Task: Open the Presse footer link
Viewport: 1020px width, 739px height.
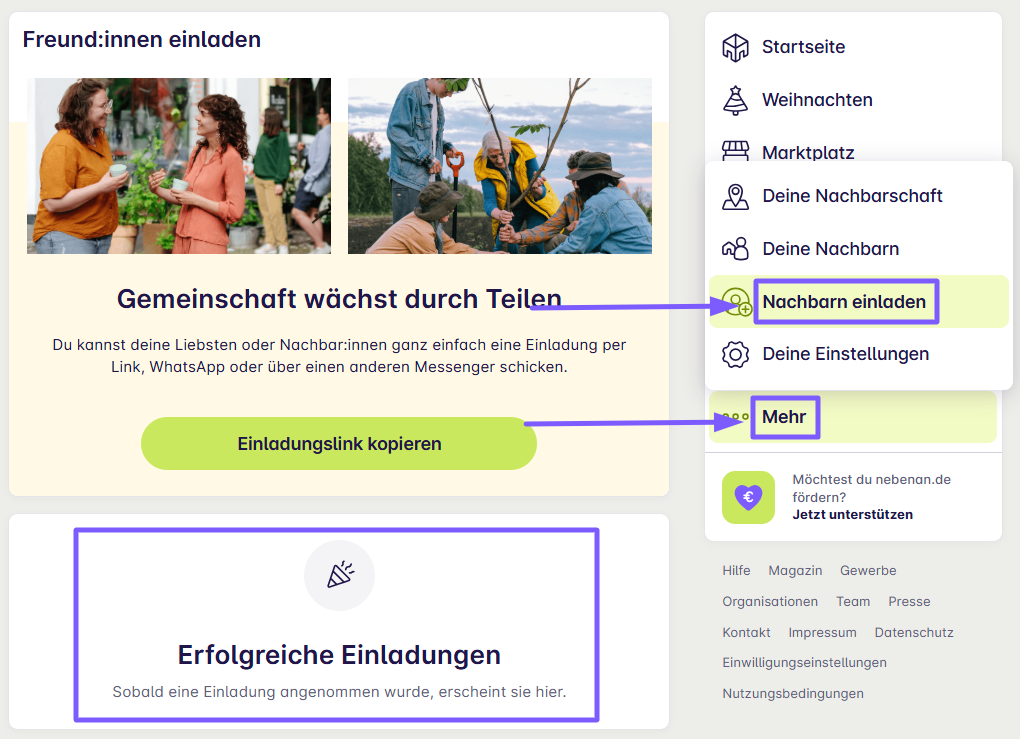Action: (909, 602)
